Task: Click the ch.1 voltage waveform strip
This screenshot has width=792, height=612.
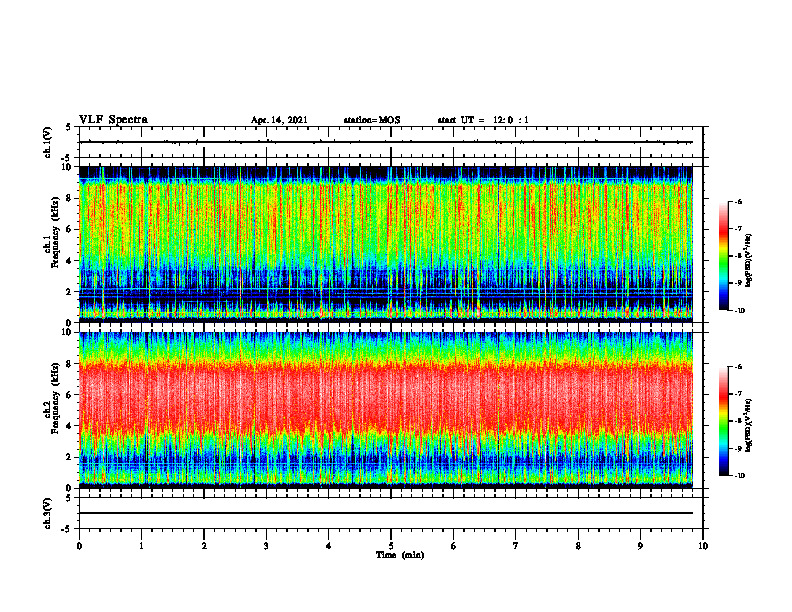Action: [x=391, y=142]
